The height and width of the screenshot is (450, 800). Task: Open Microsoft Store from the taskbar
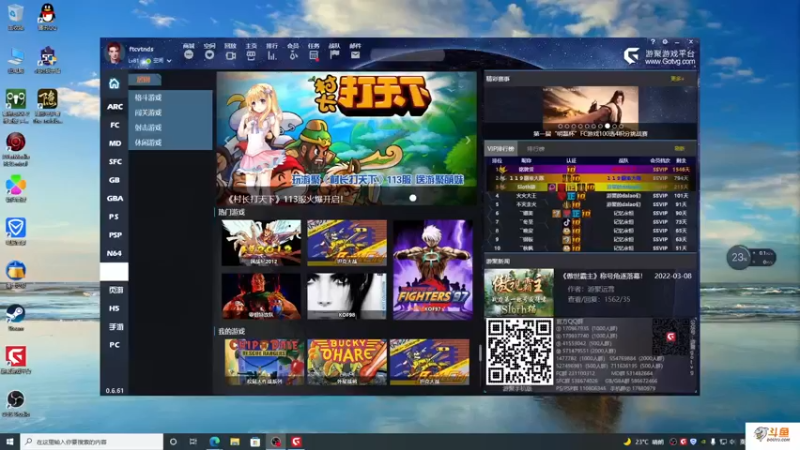click(255, 441)
